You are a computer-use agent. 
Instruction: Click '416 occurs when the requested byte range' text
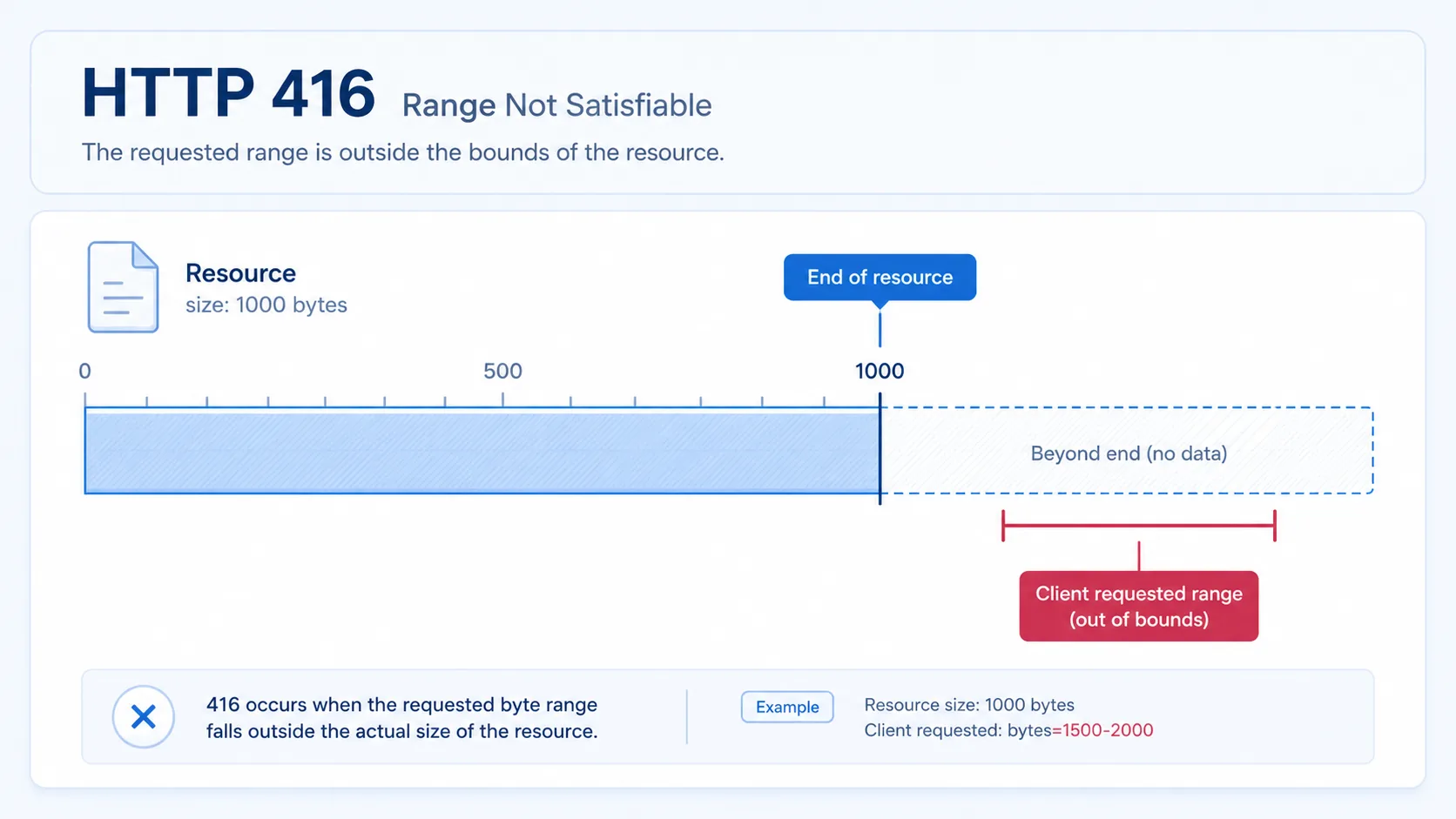[401, 705]
